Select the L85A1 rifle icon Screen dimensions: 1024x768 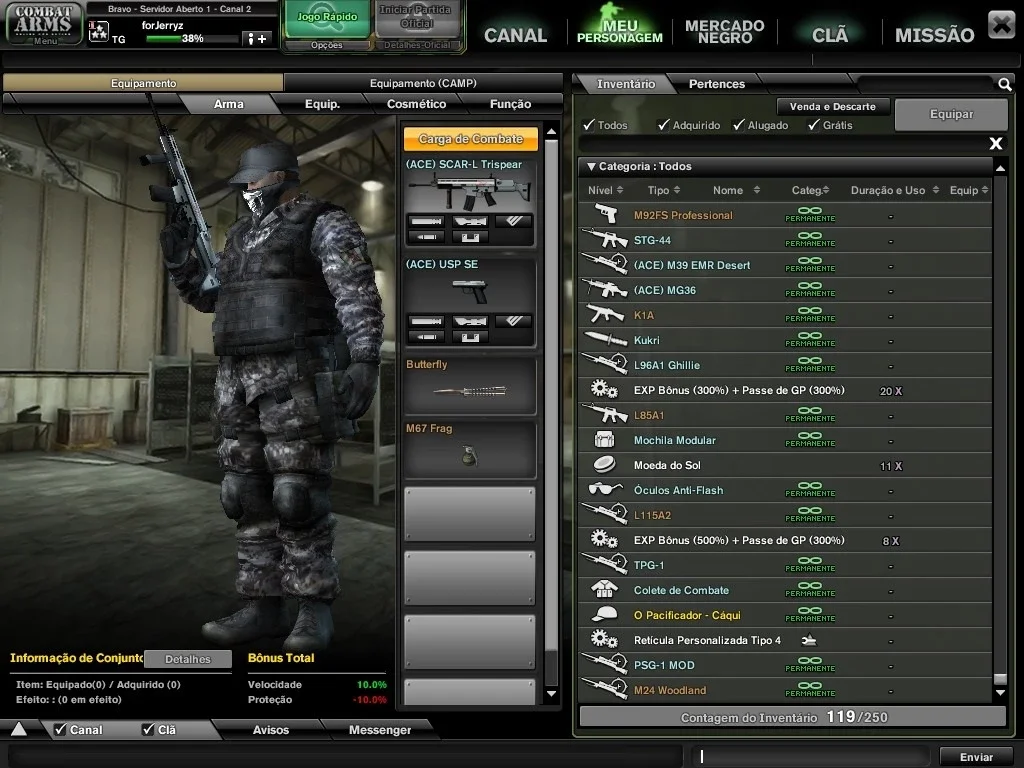click(x=604, y=414)
